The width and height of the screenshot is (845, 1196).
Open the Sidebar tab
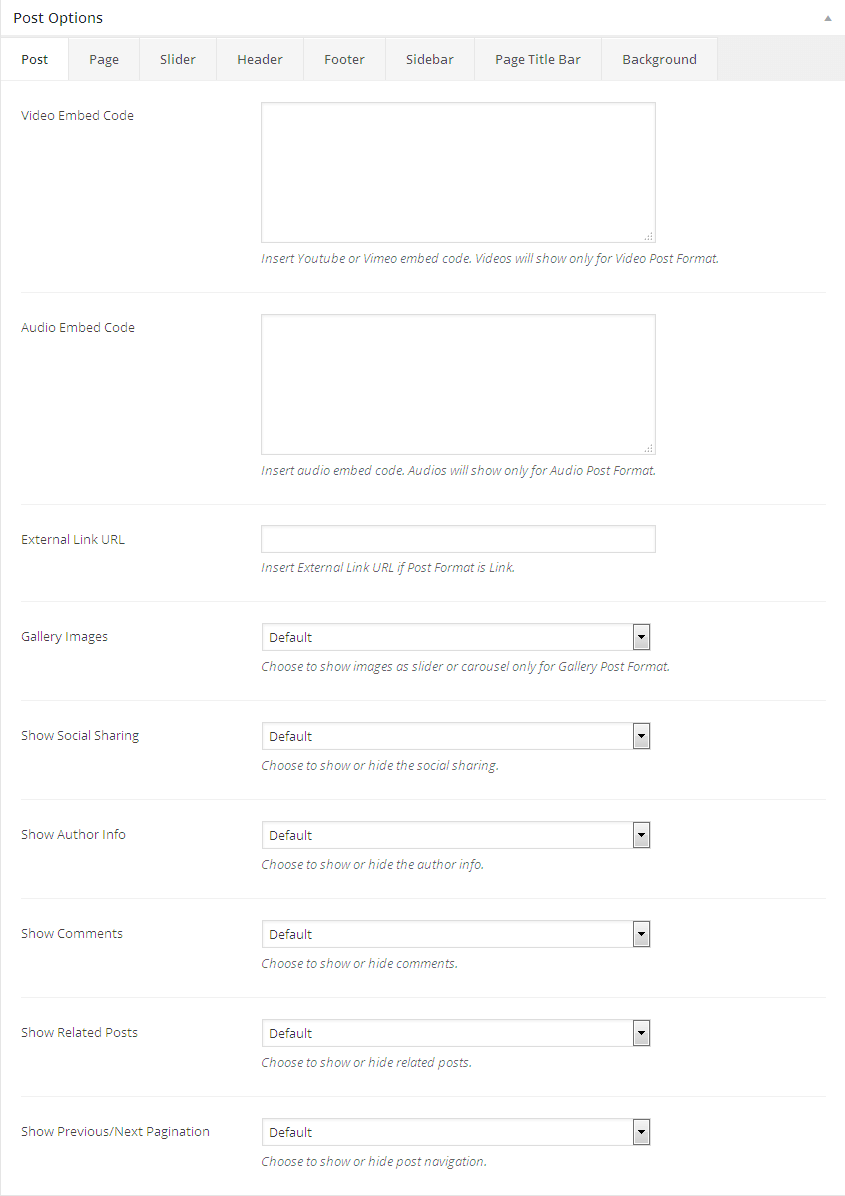(x=430, y=59)
